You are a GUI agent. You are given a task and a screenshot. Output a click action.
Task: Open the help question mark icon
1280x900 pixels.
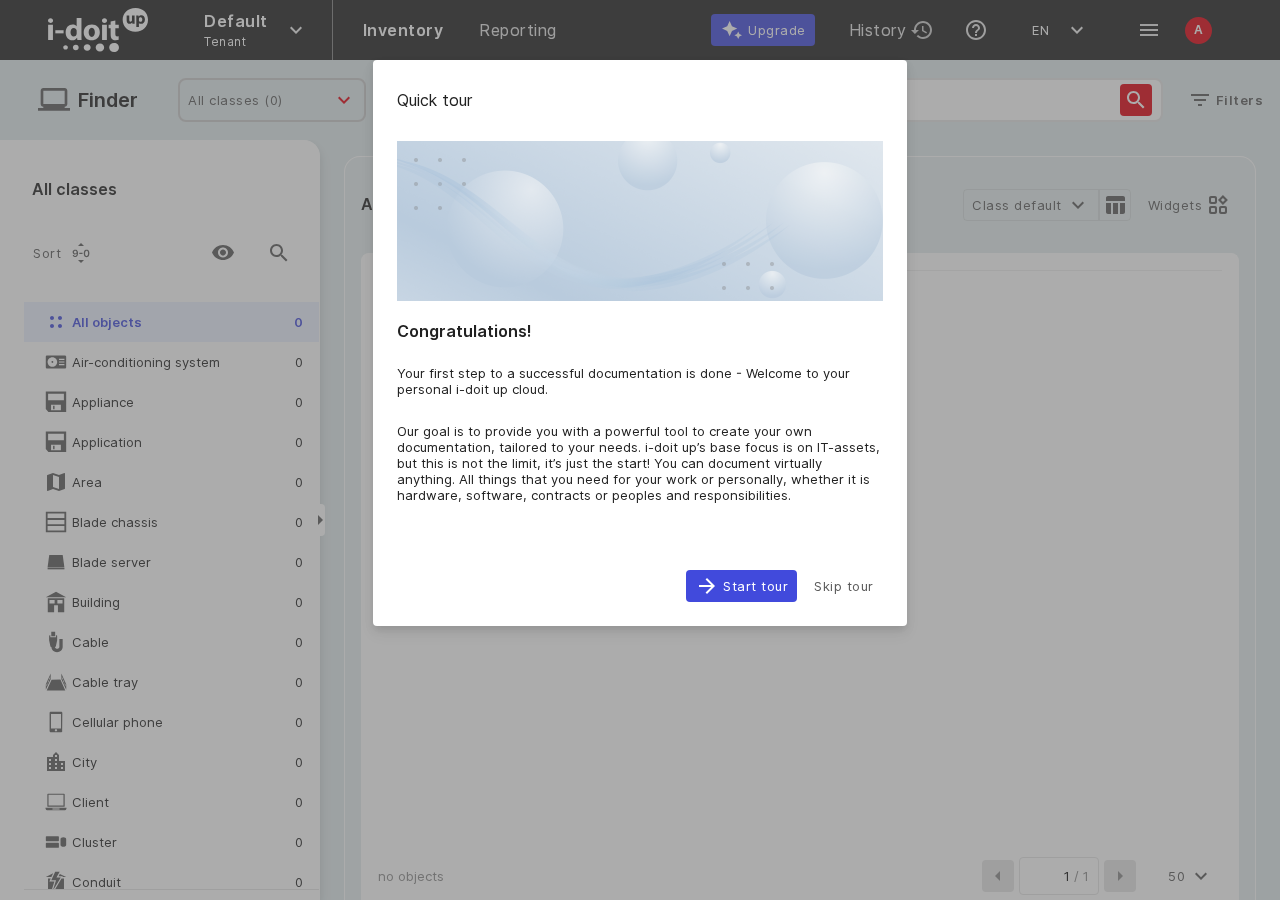click(x=976, y=30)
